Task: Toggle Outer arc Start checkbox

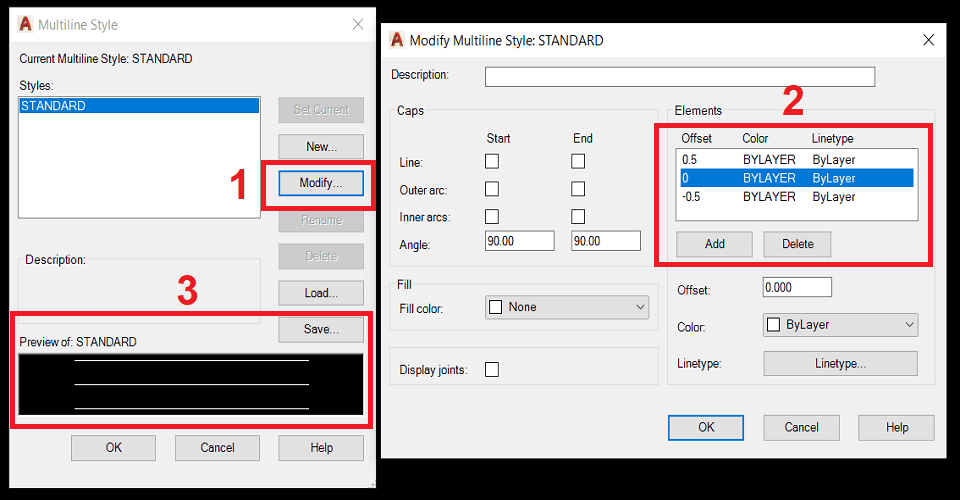Action: pos(492,189)
